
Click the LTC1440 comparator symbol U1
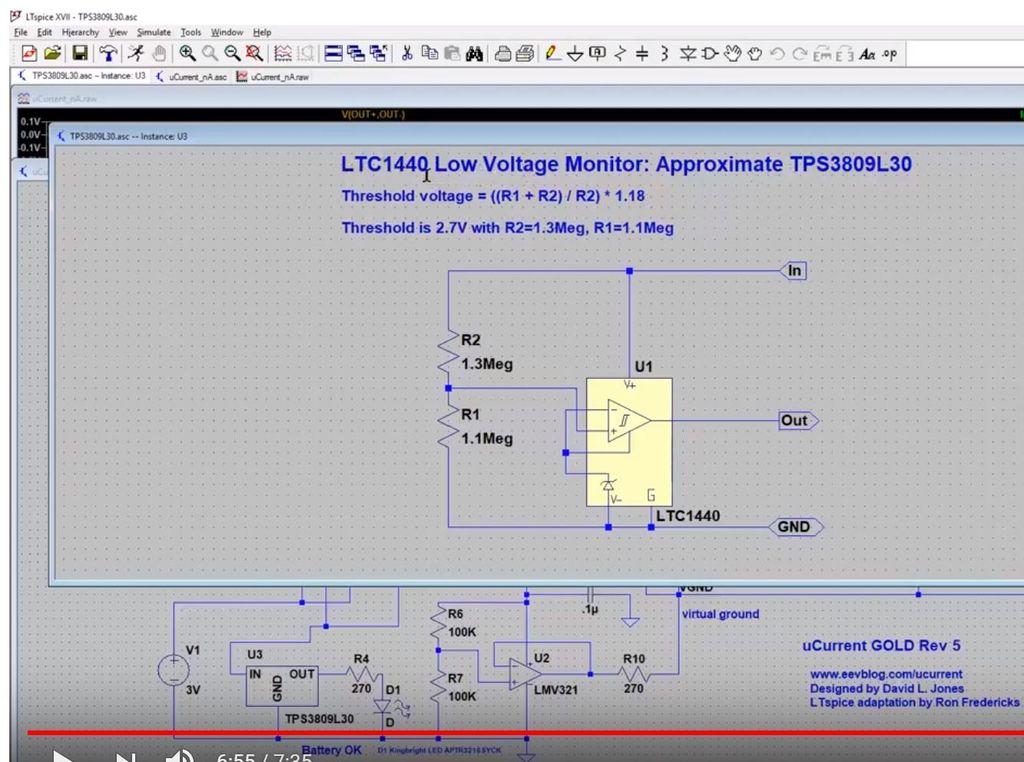629,442
